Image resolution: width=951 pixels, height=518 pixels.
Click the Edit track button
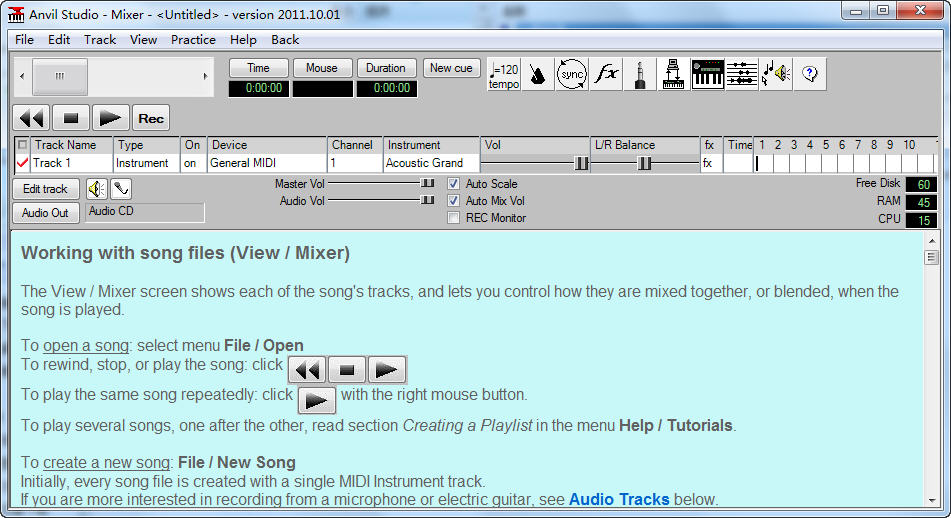(45, 189)
